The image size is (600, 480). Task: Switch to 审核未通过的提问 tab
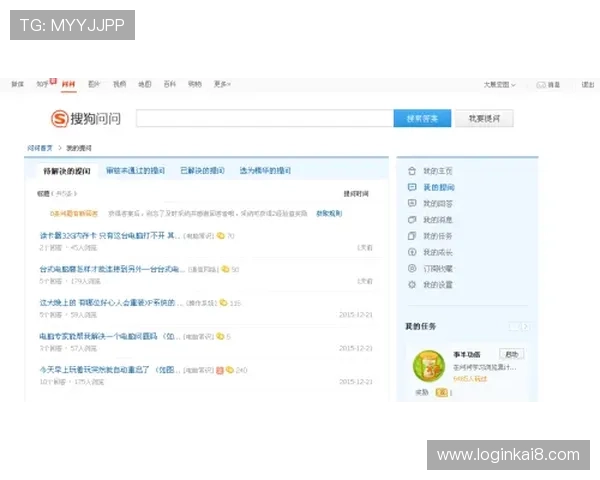[x=135, y=170]
